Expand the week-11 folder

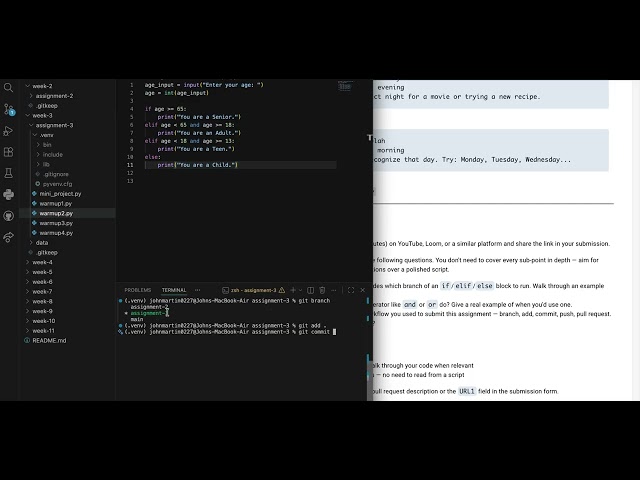click(x=69, y=331)
